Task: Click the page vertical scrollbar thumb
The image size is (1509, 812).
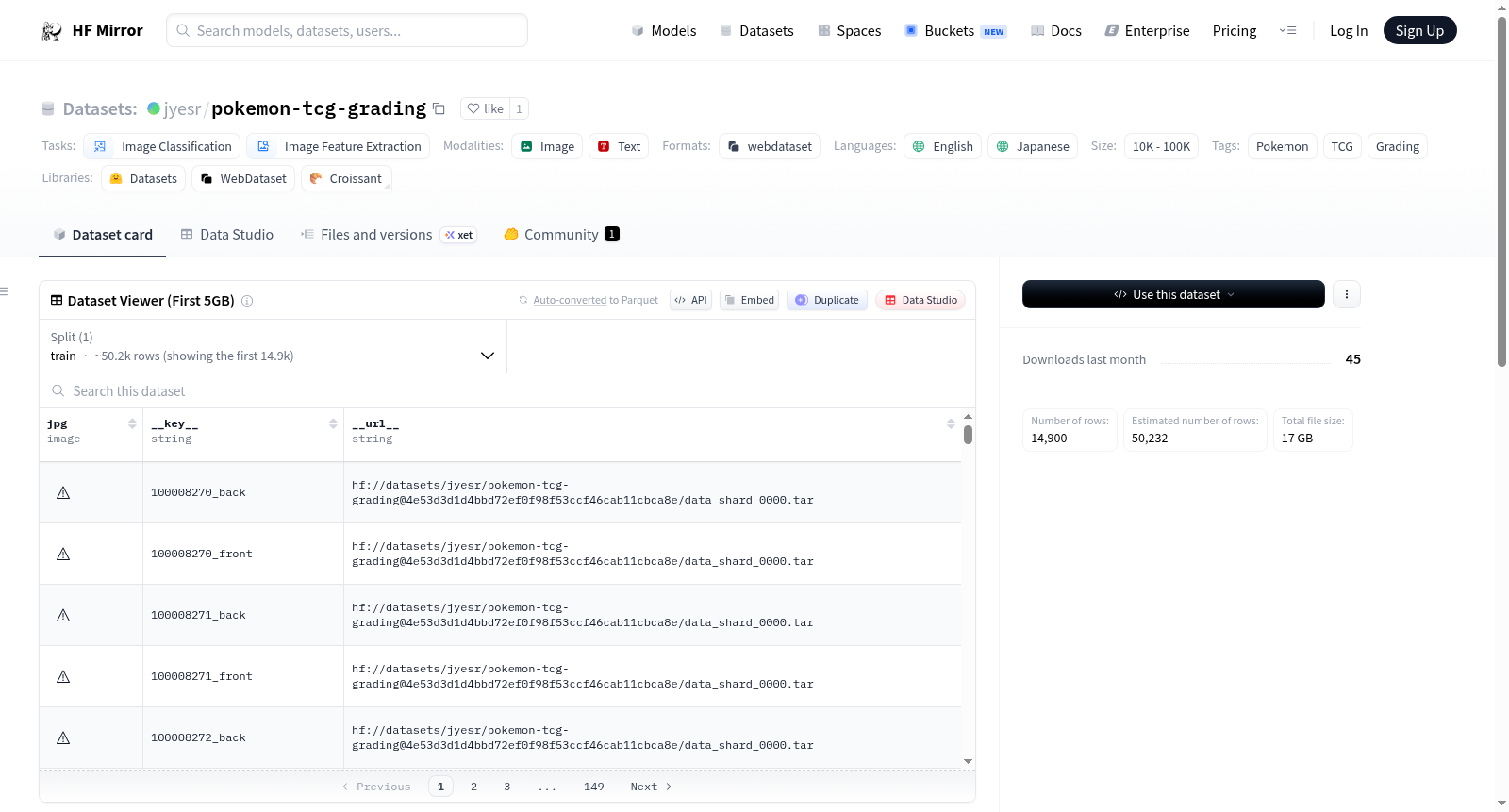Action: pyautogui.click(x=1502, y=191)
